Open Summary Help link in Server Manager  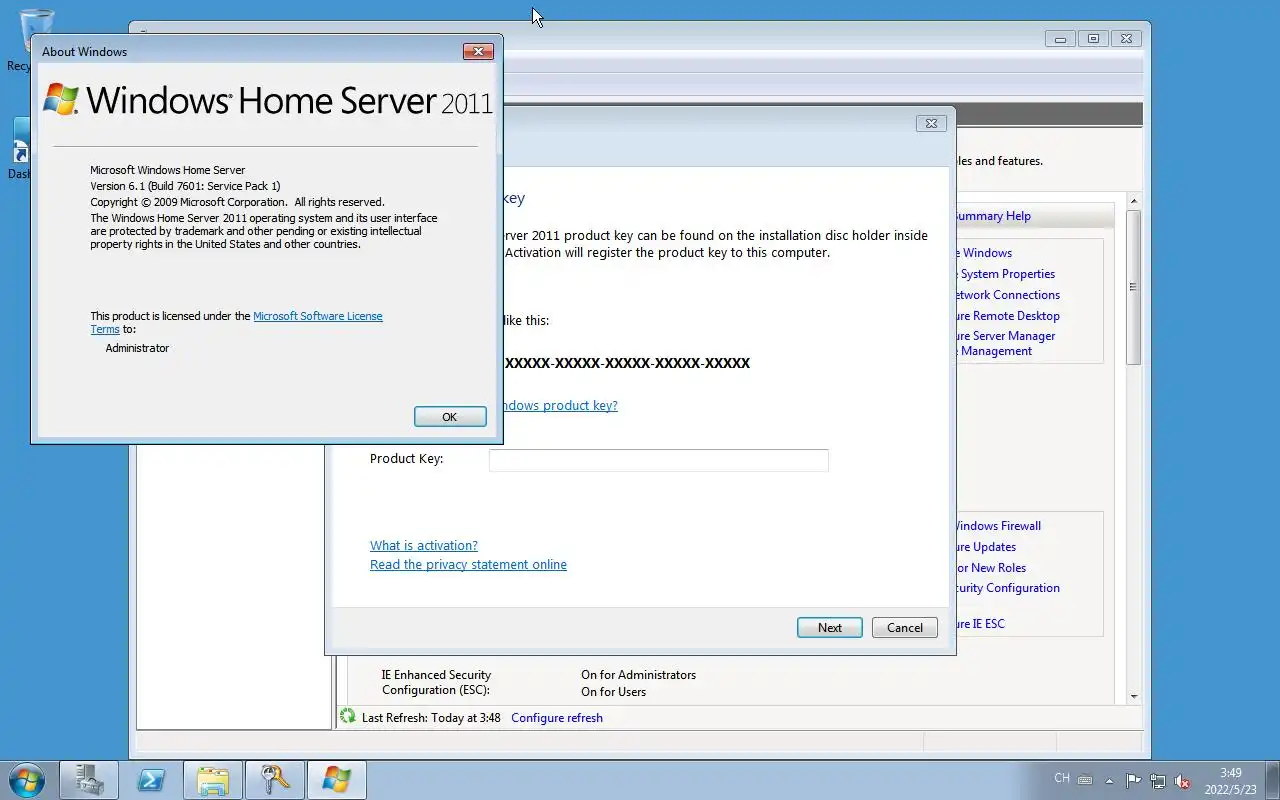pyautogui.click(x=991, y=216)
